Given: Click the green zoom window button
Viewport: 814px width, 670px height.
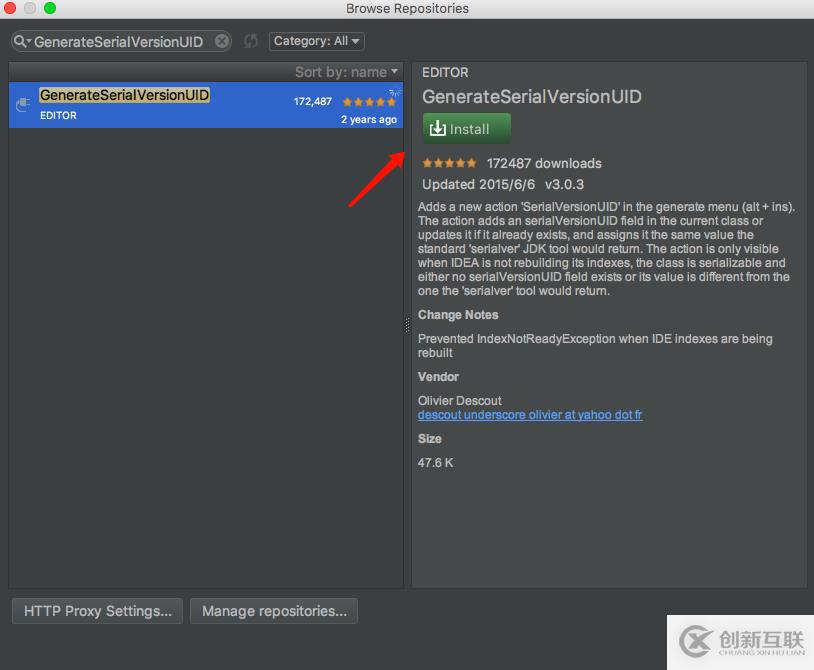Looking at the screenshot, I should click(x=50, y=8).
